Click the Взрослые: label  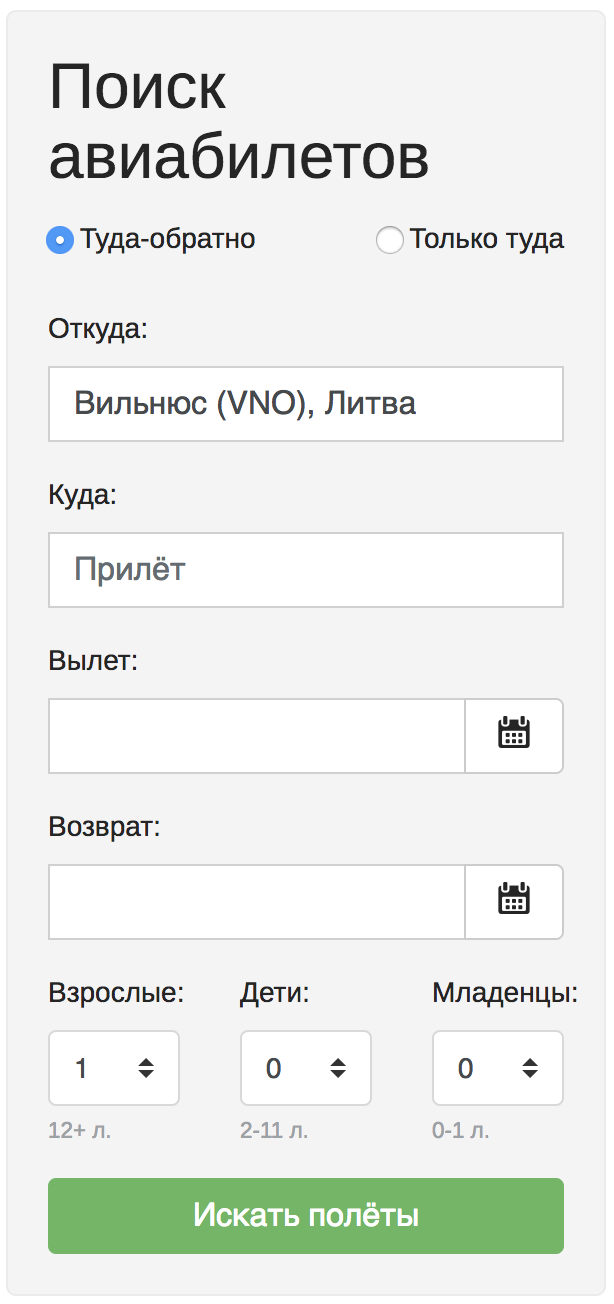(x=116, y=993)
